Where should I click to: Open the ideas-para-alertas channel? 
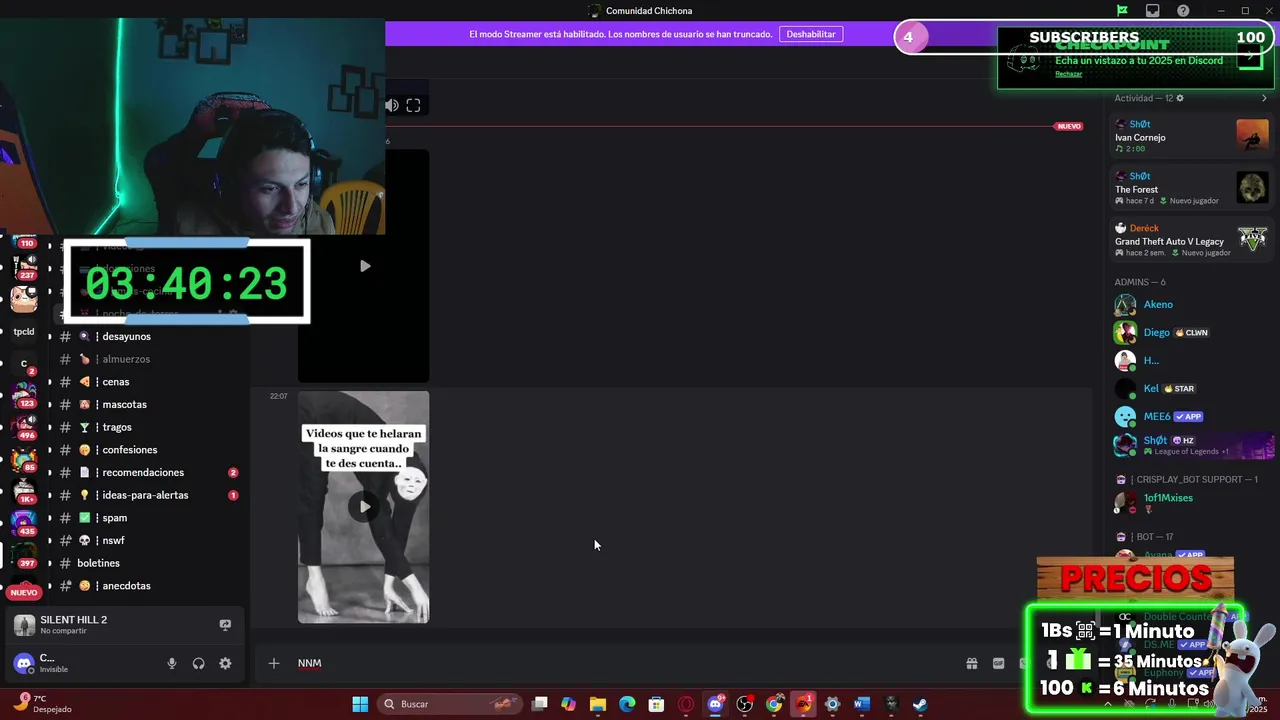[x=148, y=495]
